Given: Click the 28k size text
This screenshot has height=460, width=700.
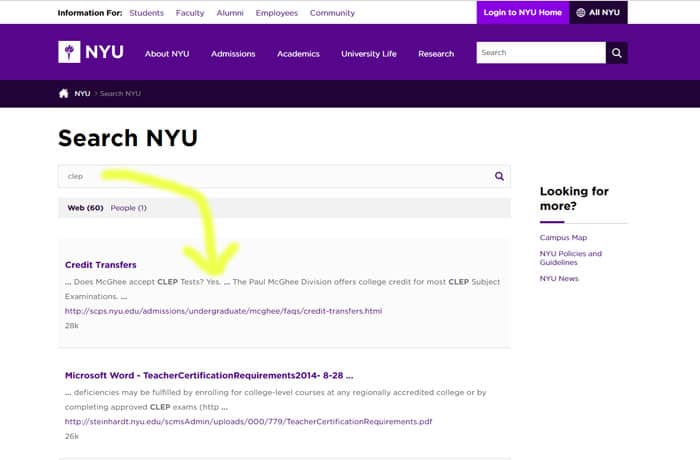Looking at the screenshot, I should pos(72,326).
